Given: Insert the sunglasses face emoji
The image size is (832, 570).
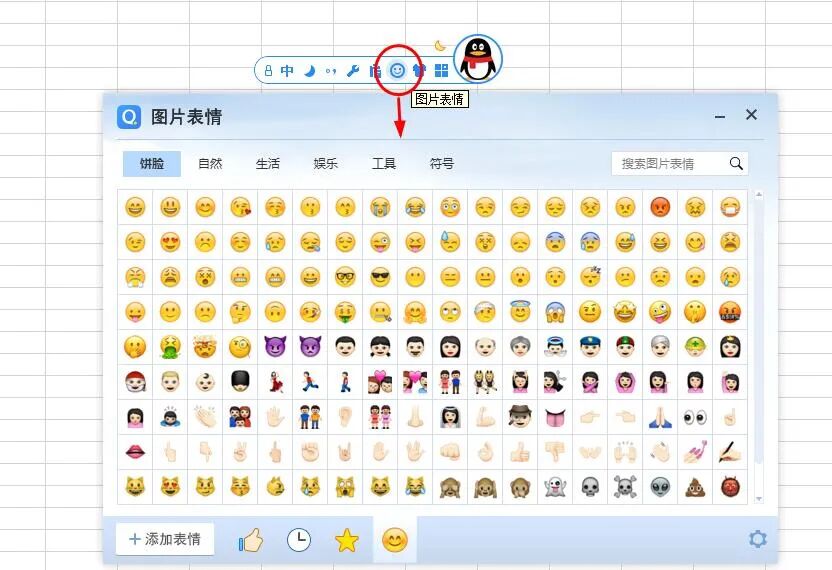Looking at the screenshot, I should coord(380,277).
